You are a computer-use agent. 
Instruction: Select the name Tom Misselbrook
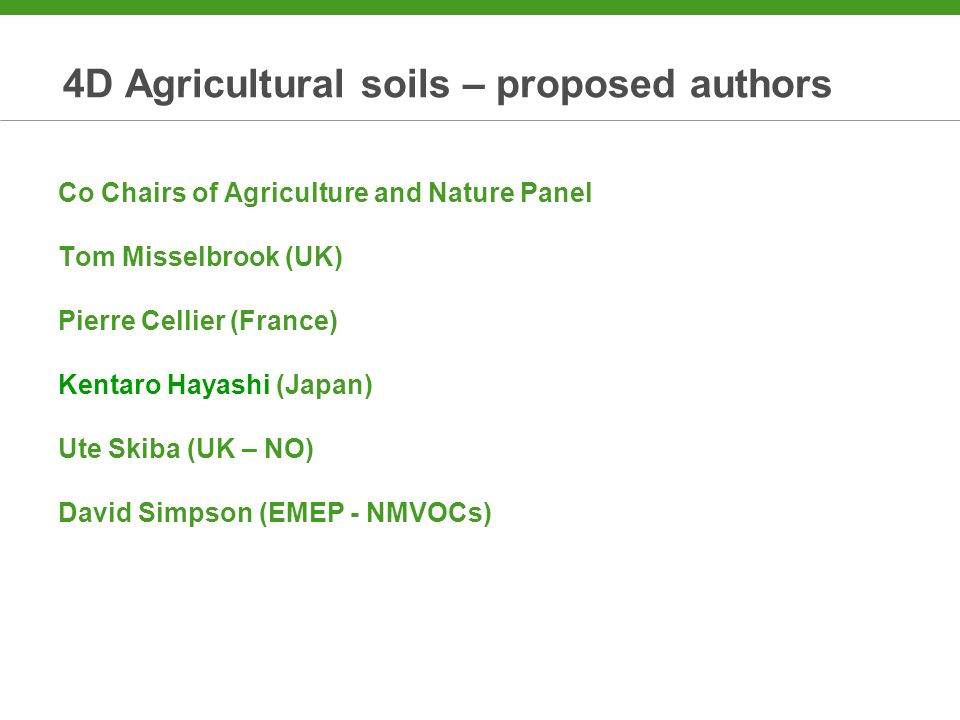click(170, 256)
